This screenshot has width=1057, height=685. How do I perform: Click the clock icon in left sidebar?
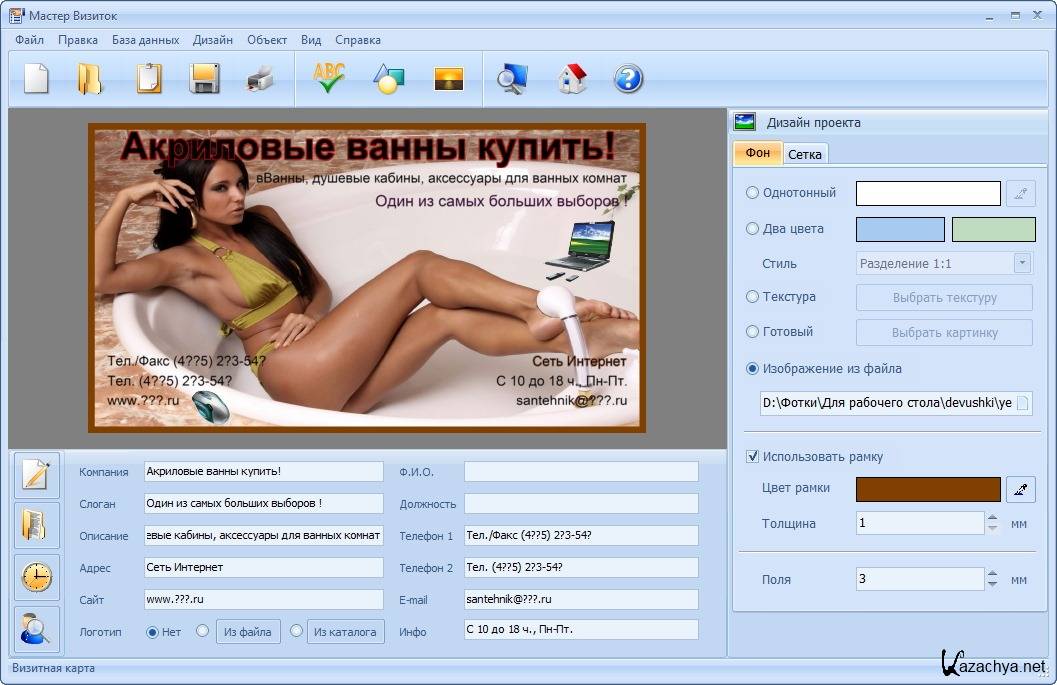click(36, 577)
